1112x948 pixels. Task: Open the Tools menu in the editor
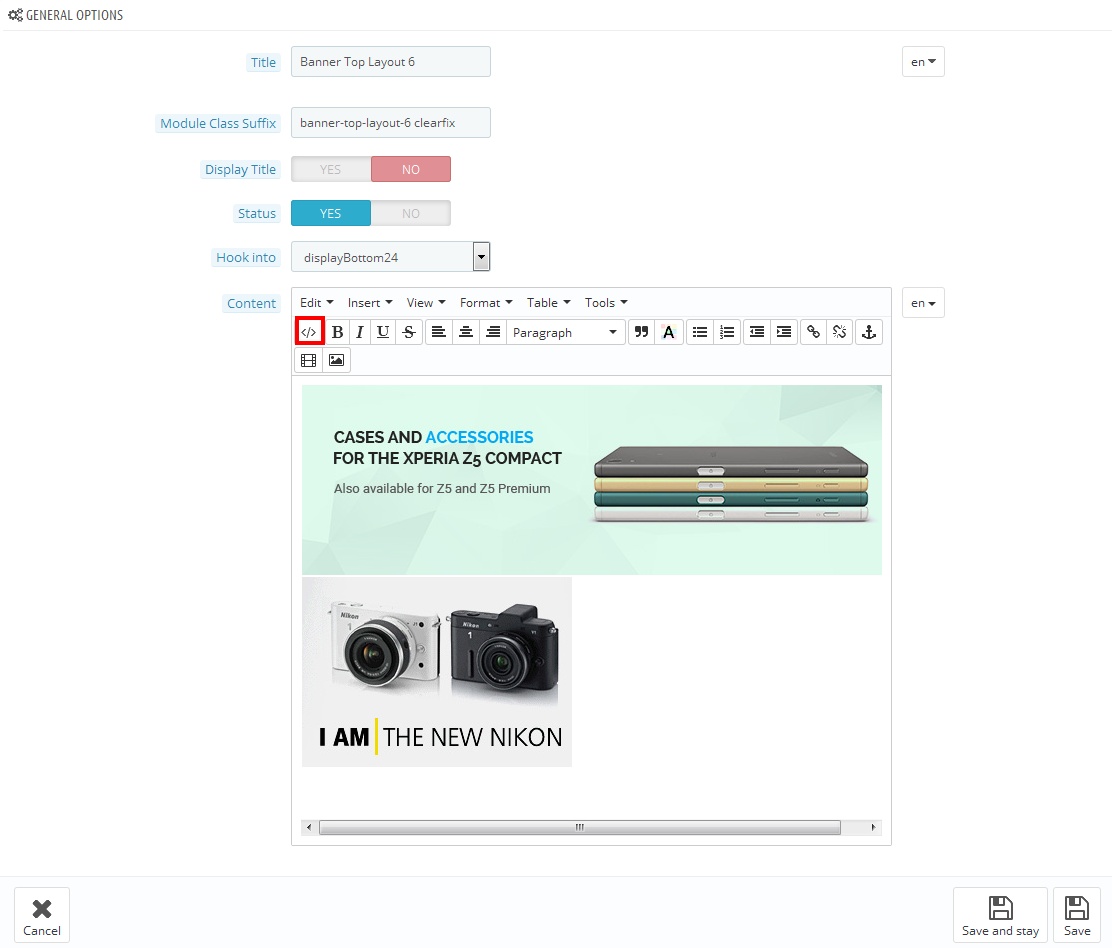pos(606,303)
